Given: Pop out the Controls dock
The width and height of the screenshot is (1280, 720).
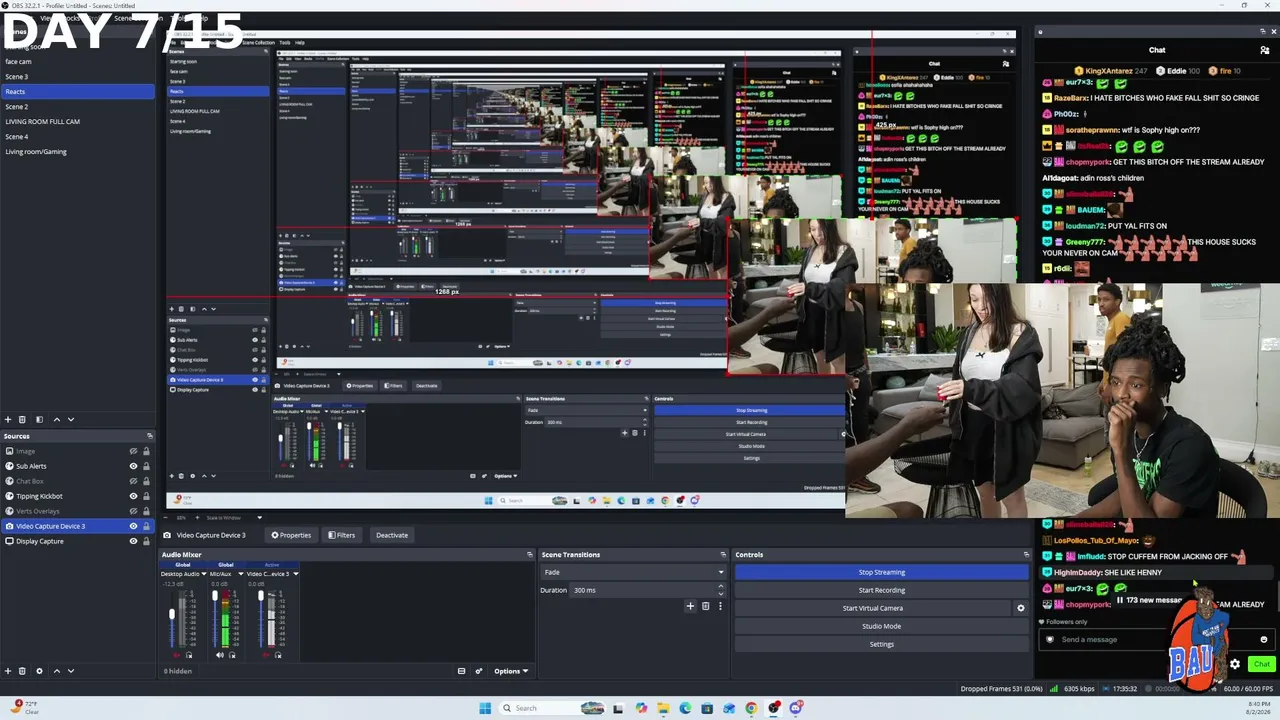Looking at the screenshot, I should click(1026, 554).
